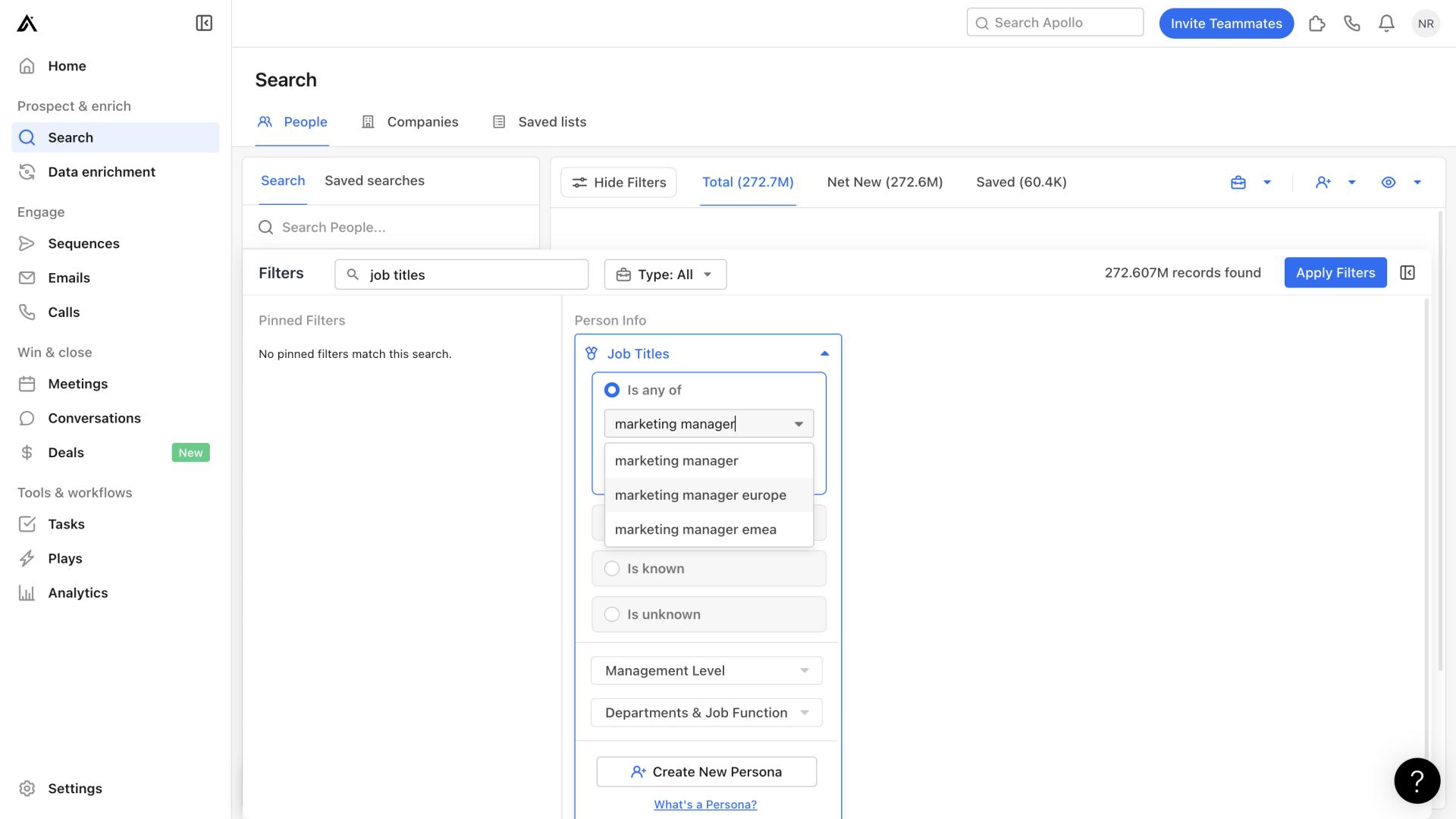Open Deals in sidebar
1456x819 pixels.
[x=115, y=453]
